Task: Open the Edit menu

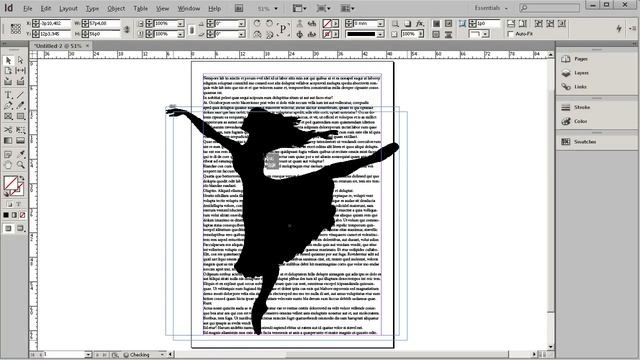Action: click(x=46, y=8)
